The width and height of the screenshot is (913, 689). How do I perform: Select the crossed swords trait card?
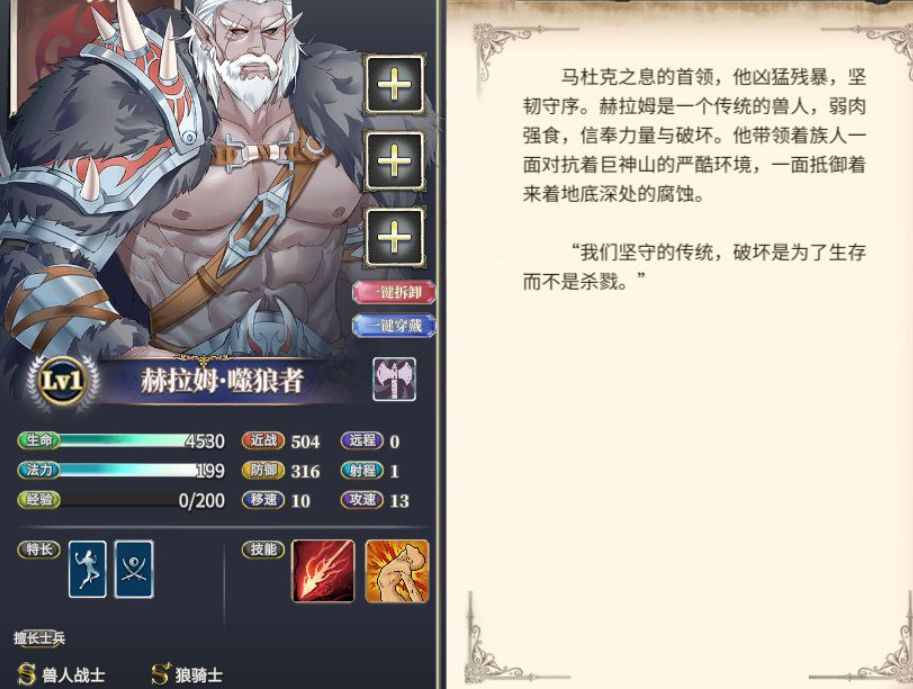click(x=134, y=569)
